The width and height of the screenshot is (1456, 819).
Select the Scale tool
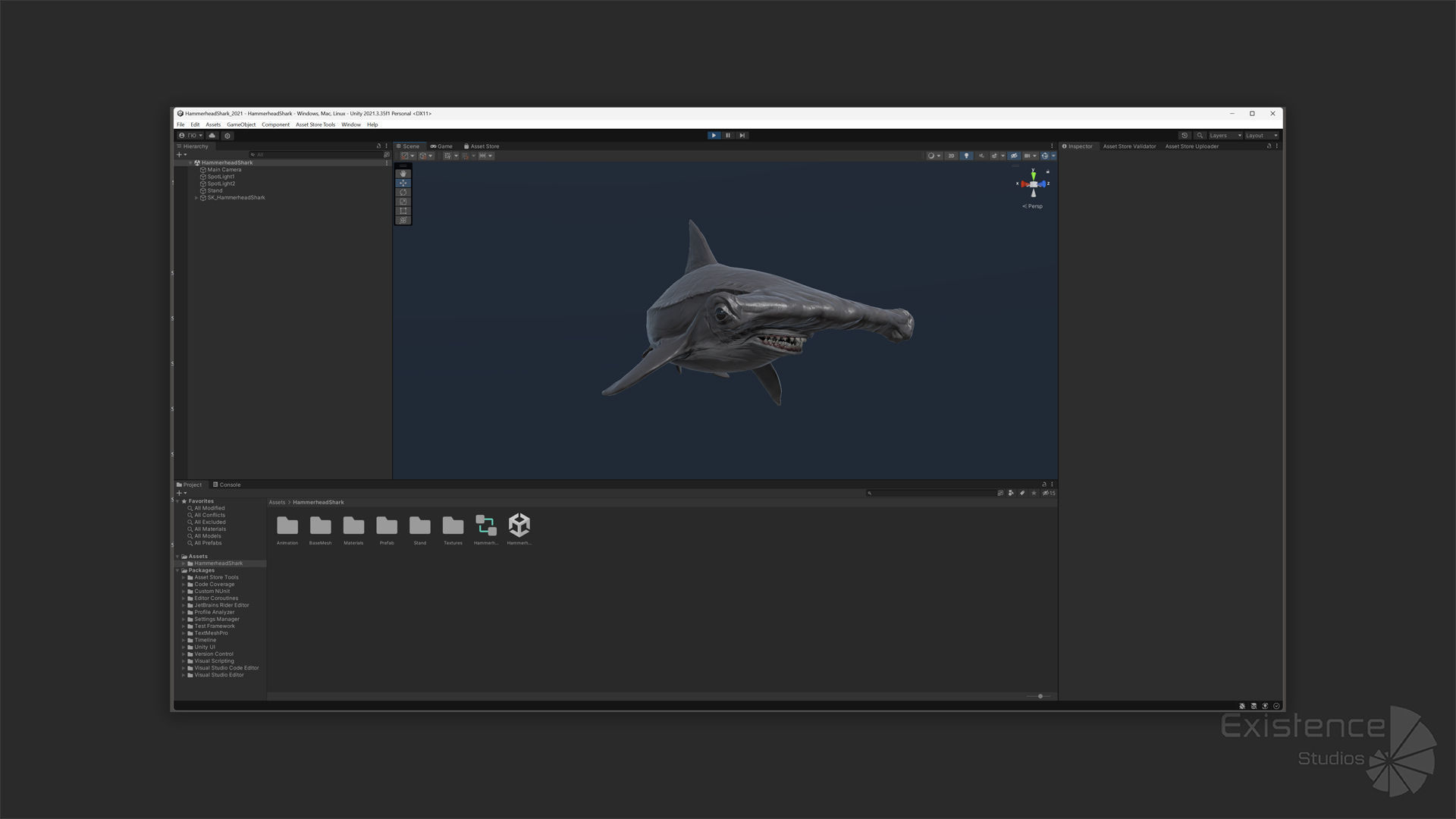tap(403, 202)
